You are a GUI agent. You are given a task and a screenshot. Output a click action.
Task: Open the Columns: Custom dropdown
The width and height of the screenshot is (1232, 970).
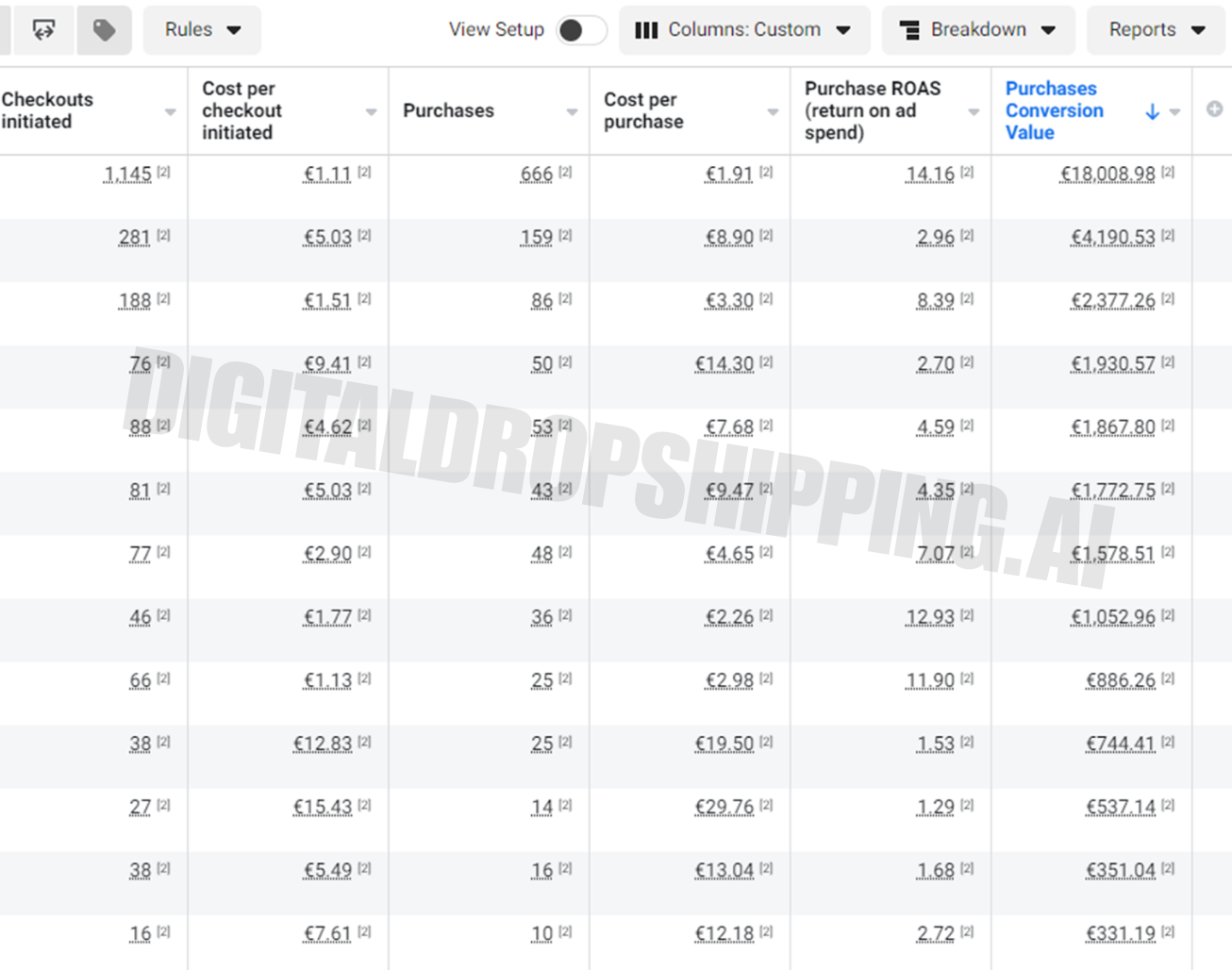[x=742, y=30]
